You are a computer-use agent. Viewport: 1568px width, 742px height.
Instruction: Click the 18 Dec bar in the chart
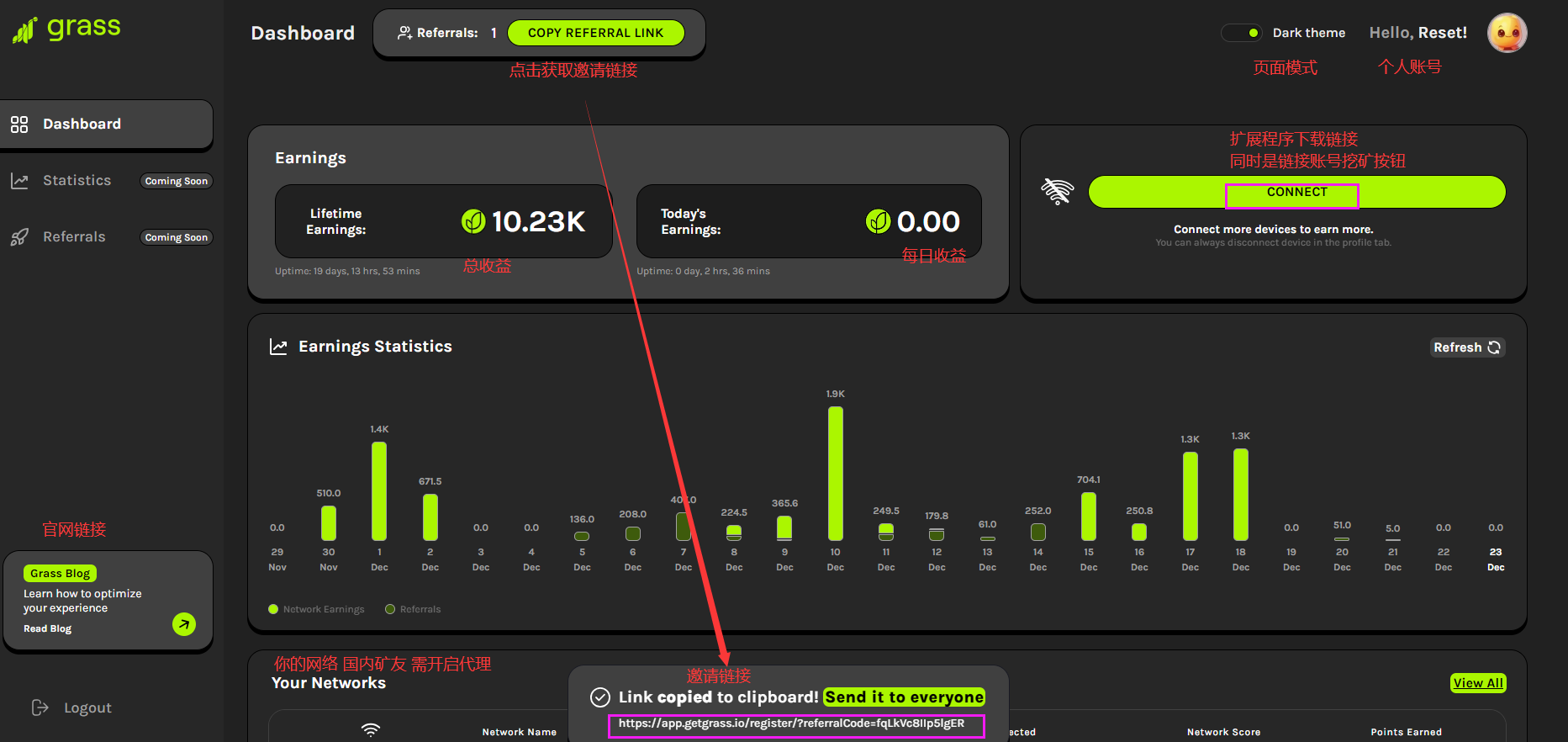1240,494
